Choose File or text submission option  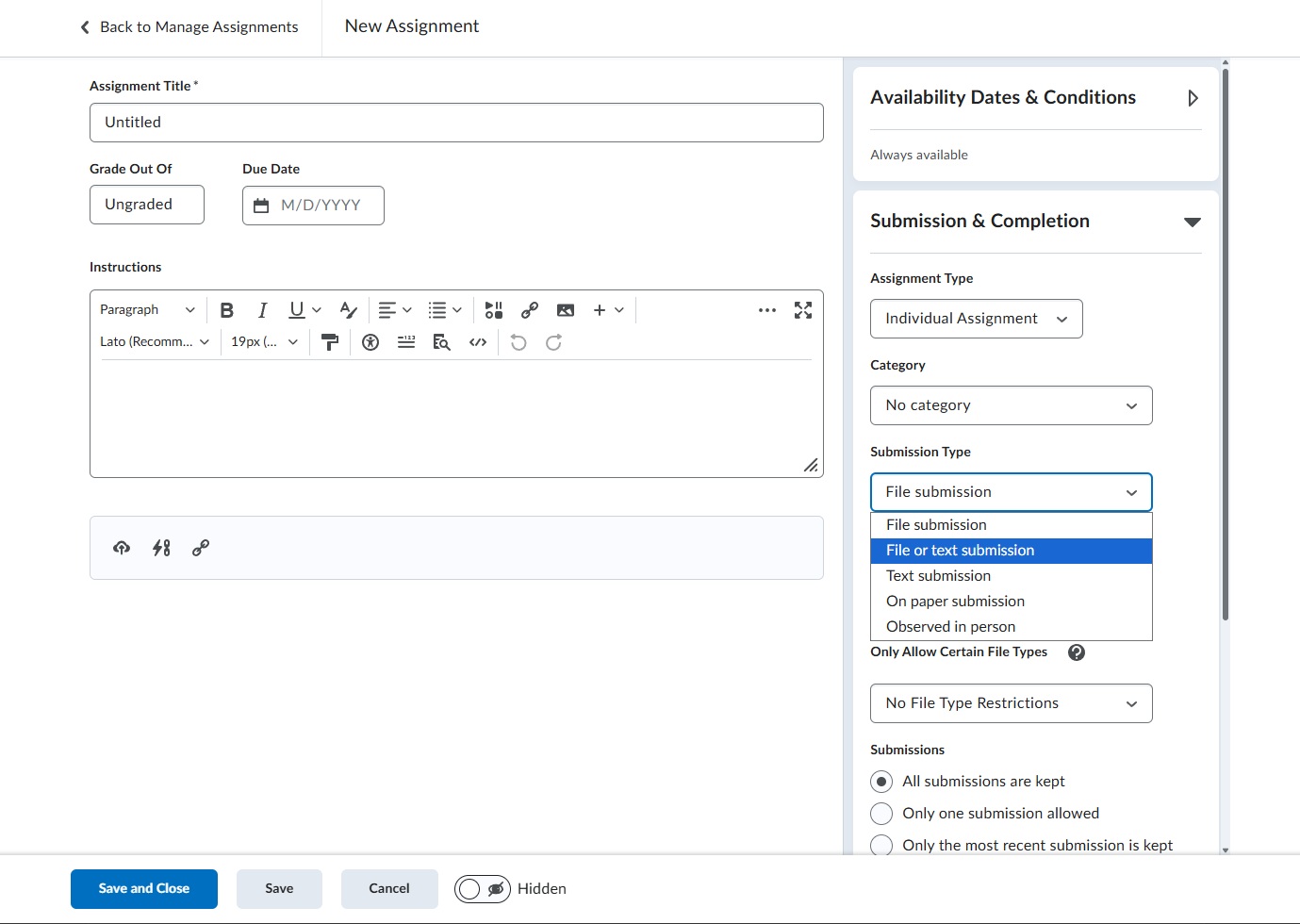click(x=1011, y=551)
